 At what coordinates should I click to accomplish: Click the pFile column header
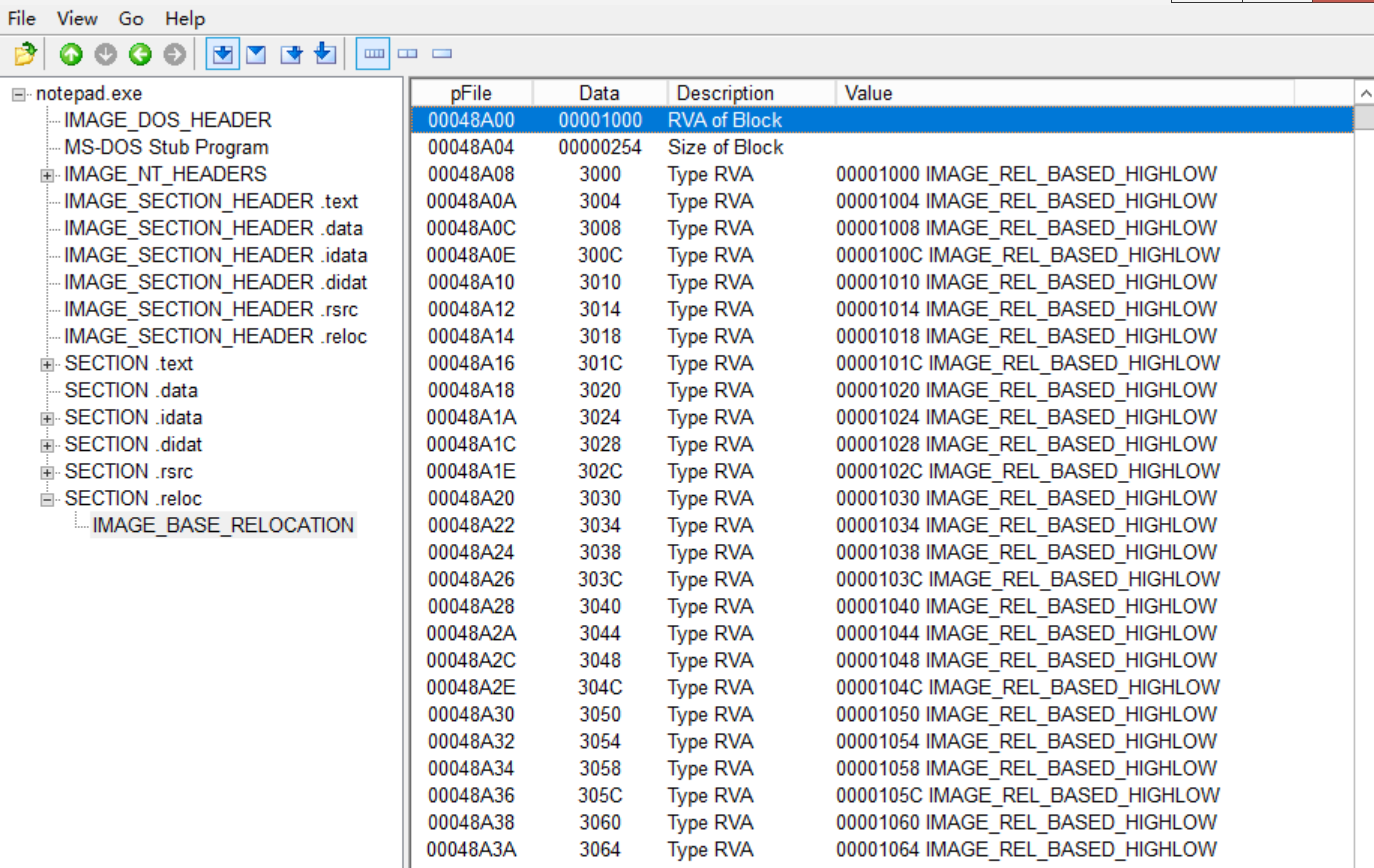click(x=470, y=93)
